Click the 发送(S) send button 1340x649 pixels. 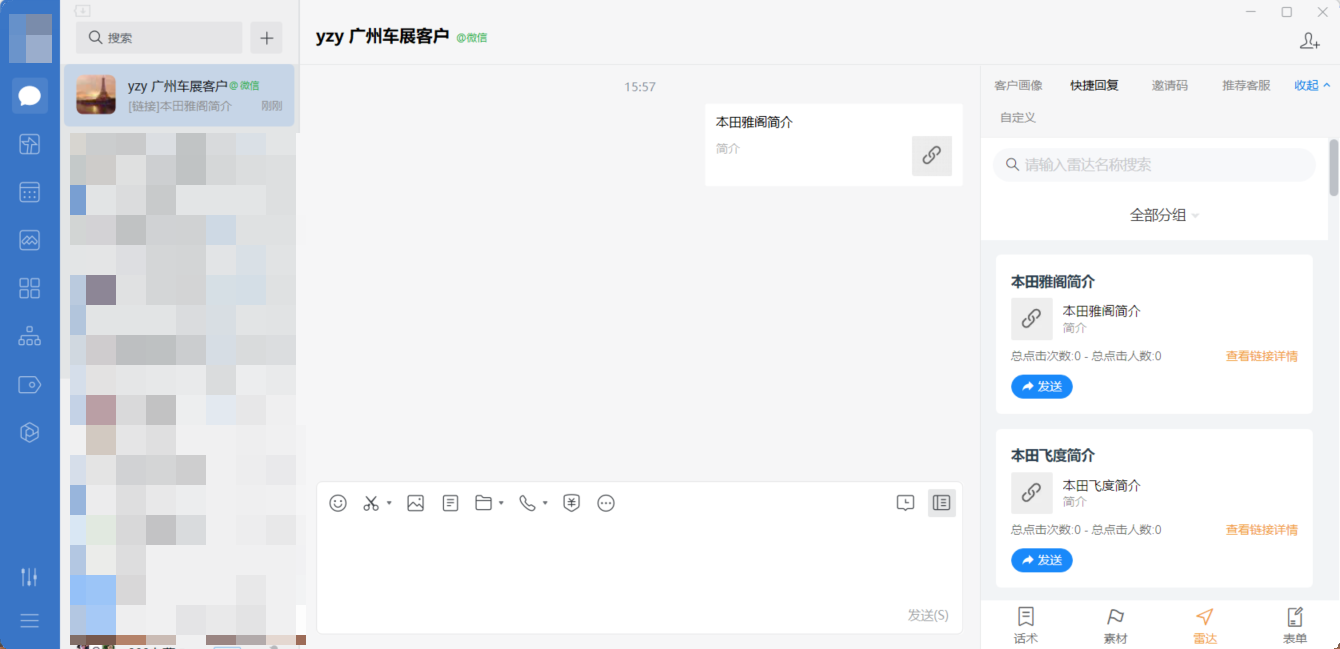[928, 615]
